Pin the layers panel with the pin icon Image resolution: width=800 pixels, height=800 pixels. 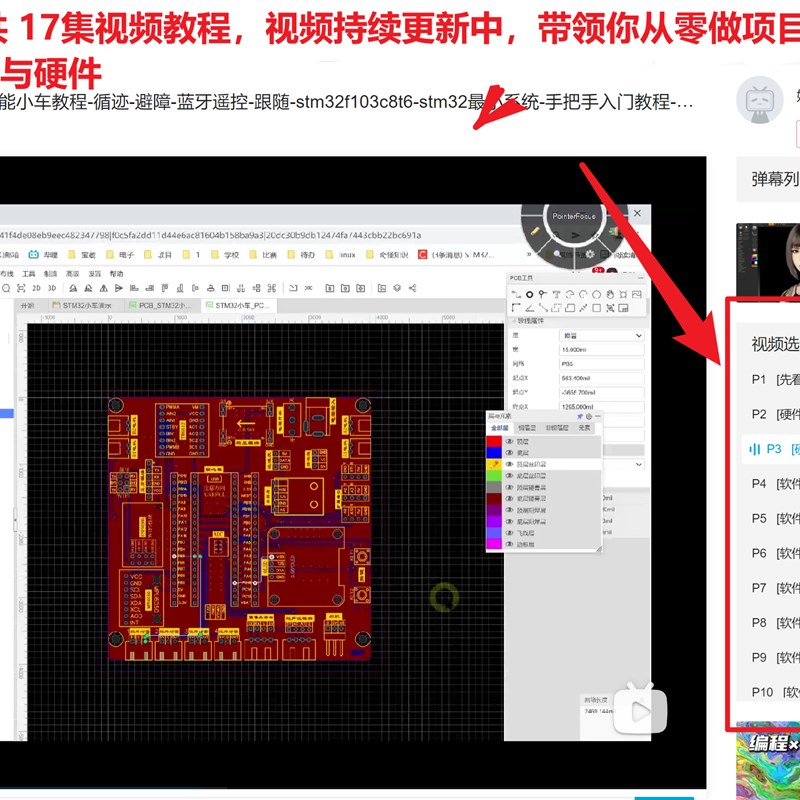click(x=580, y=416)
